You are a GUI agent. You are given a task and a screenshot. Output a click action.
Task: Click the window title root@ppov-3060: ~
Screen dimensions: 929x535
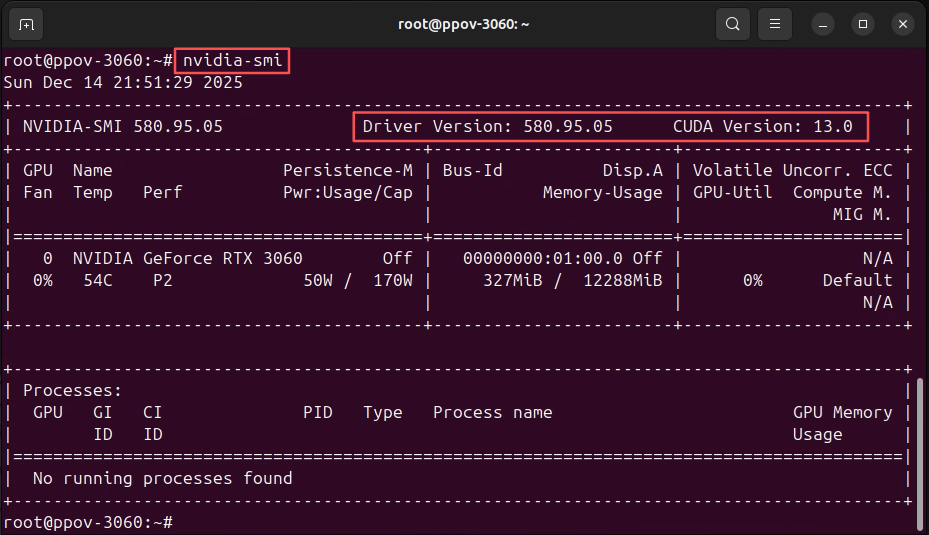463,24
